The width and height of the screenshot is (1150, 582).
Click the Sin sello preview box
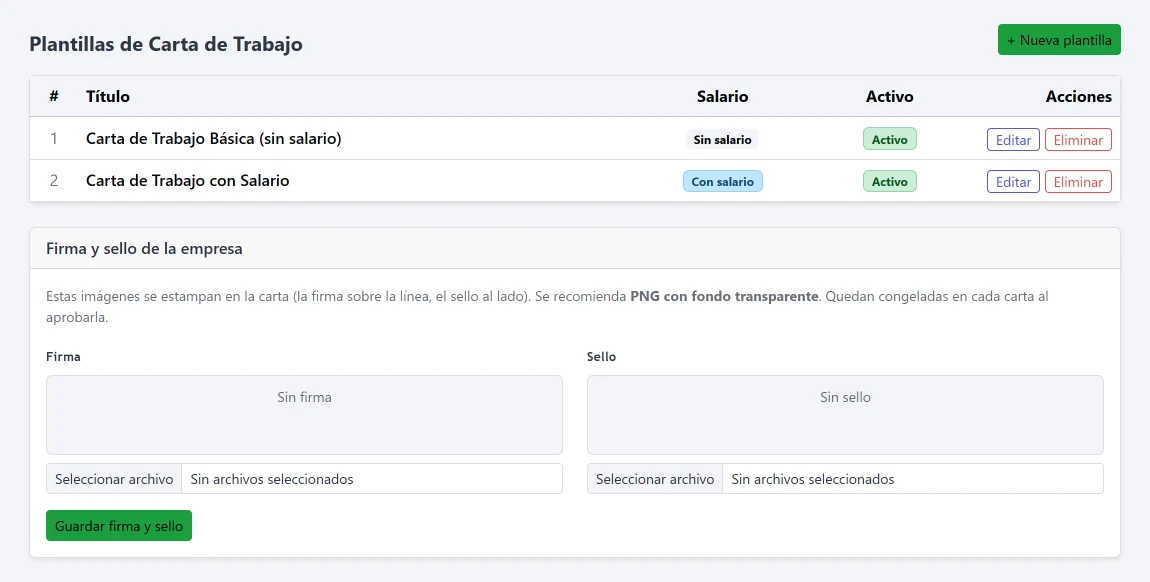pyautogui.click(x=845, y=415)
